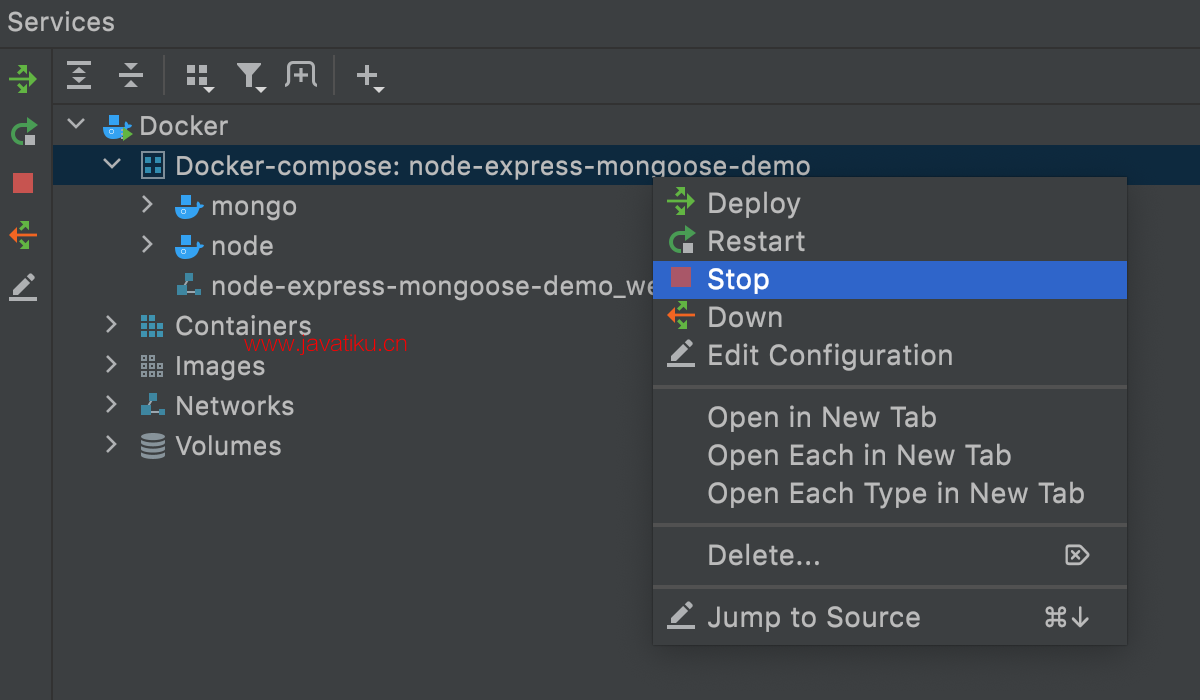Click the whale icon beside mongo
The image size is (1200, 700).
point(189,206)
